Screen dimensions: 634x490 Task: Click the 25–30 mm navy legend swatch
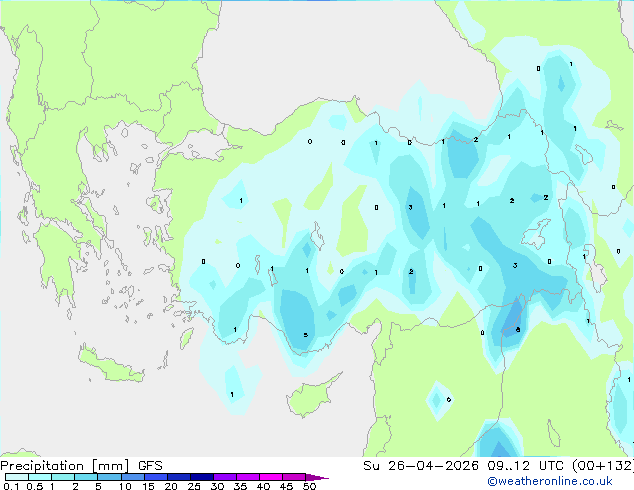tap(202, 477)
